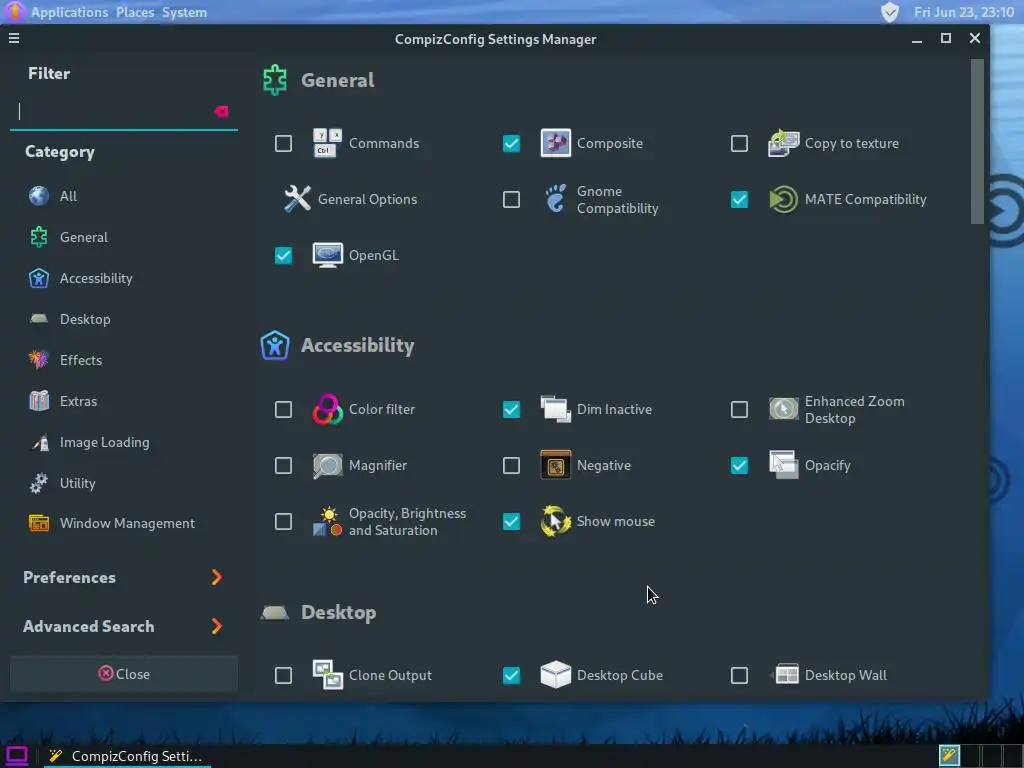Open the Opacify plugin icon
Viewport: 1024px width, 768px height.
click(783, 466)
